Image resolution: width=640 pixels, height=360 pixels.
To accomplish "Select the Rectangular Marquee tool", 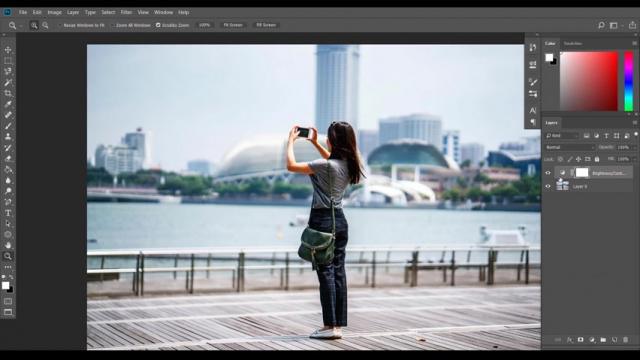I will pos(8,61).
